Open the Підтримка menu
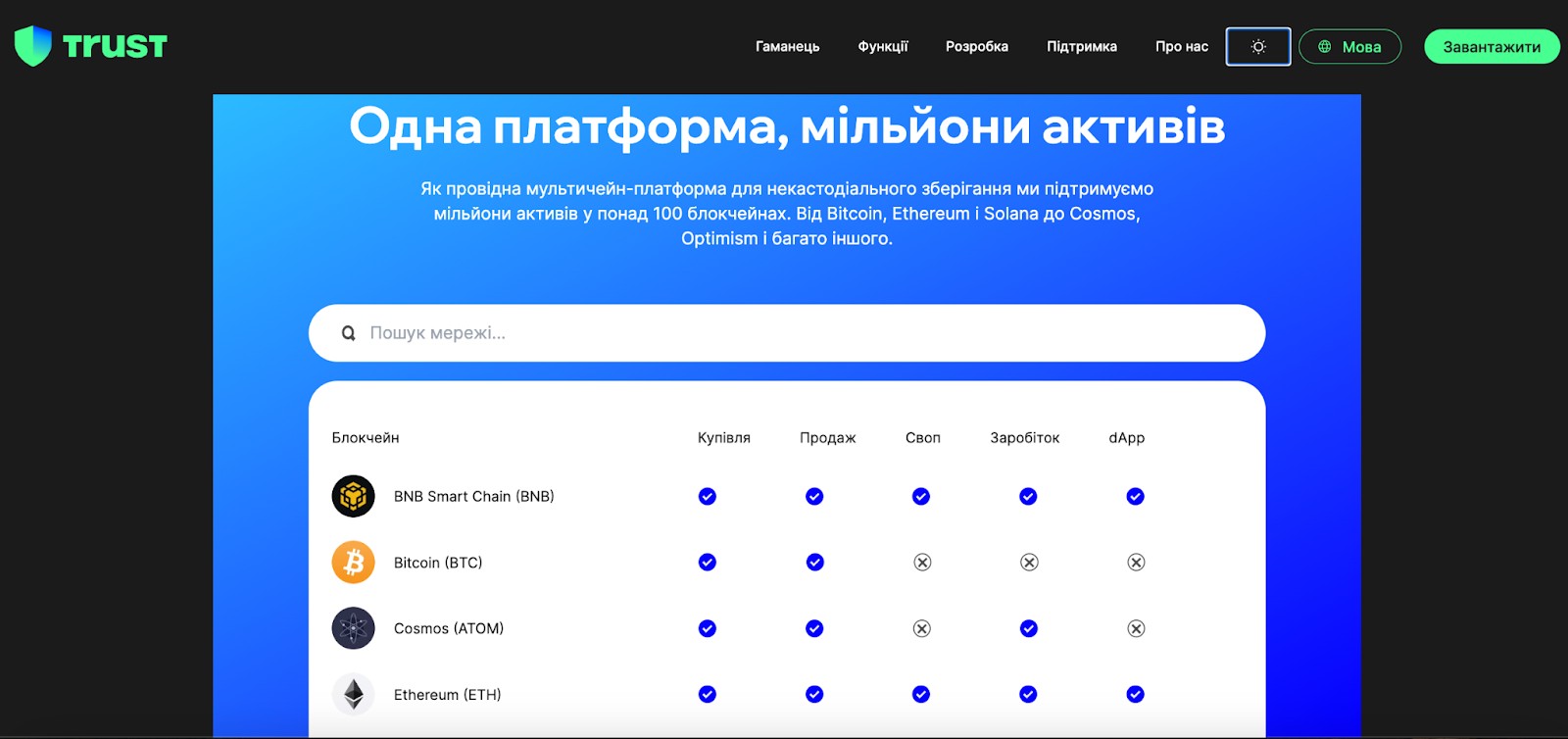 (x=1082, y=46)
